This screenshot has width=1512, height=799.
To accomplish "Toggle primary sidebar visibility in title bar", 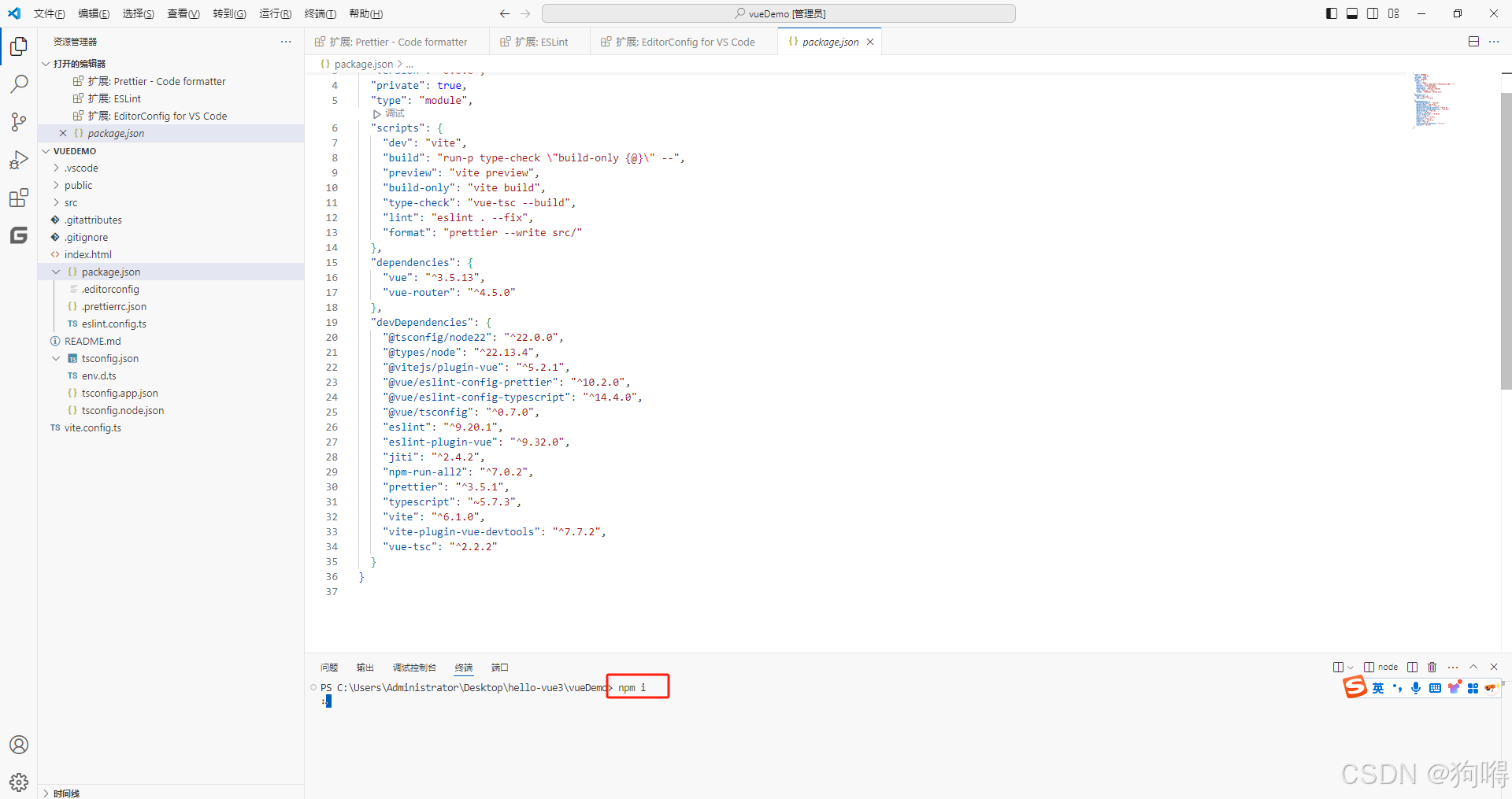I will pyautogui.click(x=1332, y=13).
